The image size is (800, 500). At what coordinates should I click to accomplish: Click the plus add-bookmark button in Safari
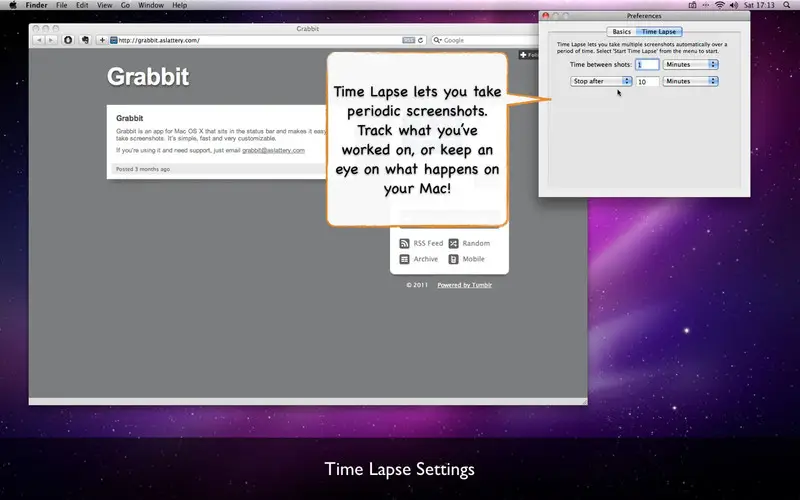[x=102, y=40]
